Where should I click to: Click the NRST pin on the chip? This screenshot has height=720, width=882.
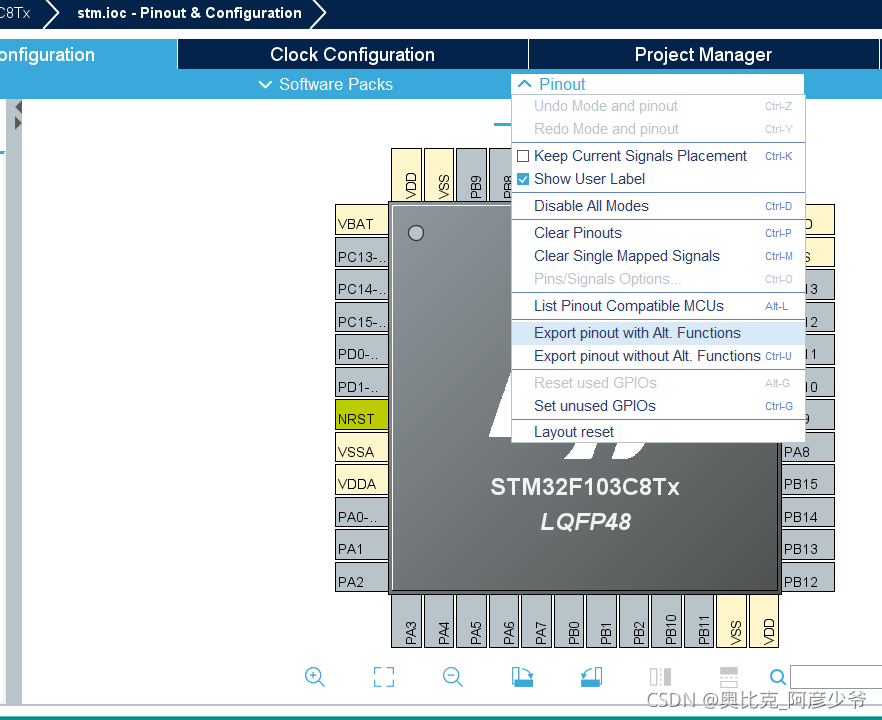(361, 419)
